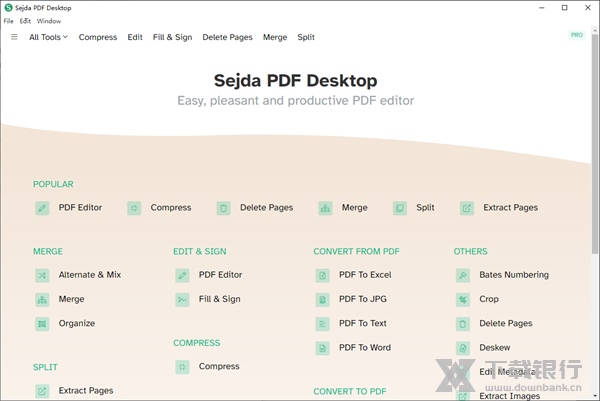Select Fill & Sign in the top toolbar
600x401 pixels.
[x=173, y=37]
